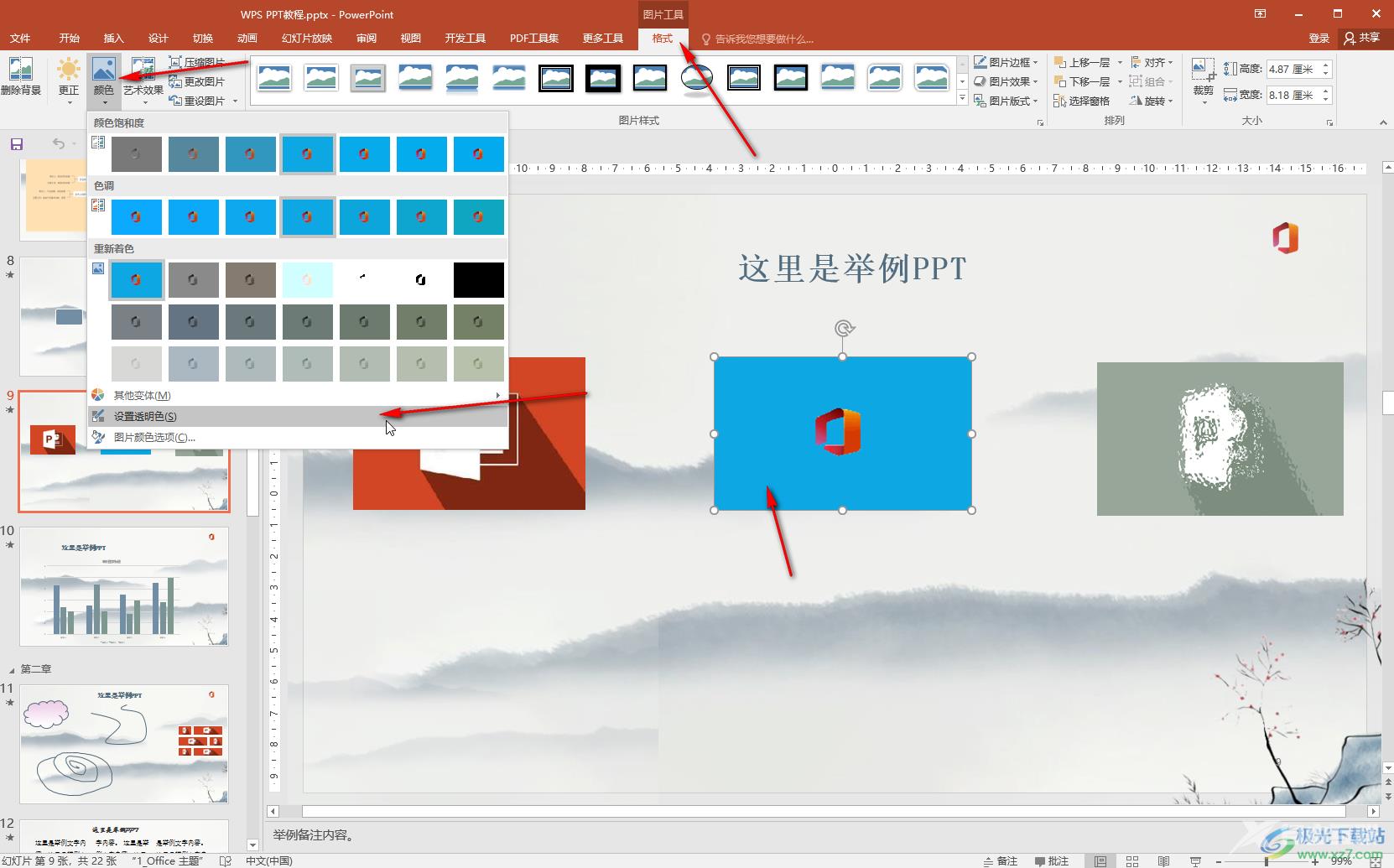Click the Sign in (登录) link
Viewport: 1394px width, 868px height.
pos(1319,39)
